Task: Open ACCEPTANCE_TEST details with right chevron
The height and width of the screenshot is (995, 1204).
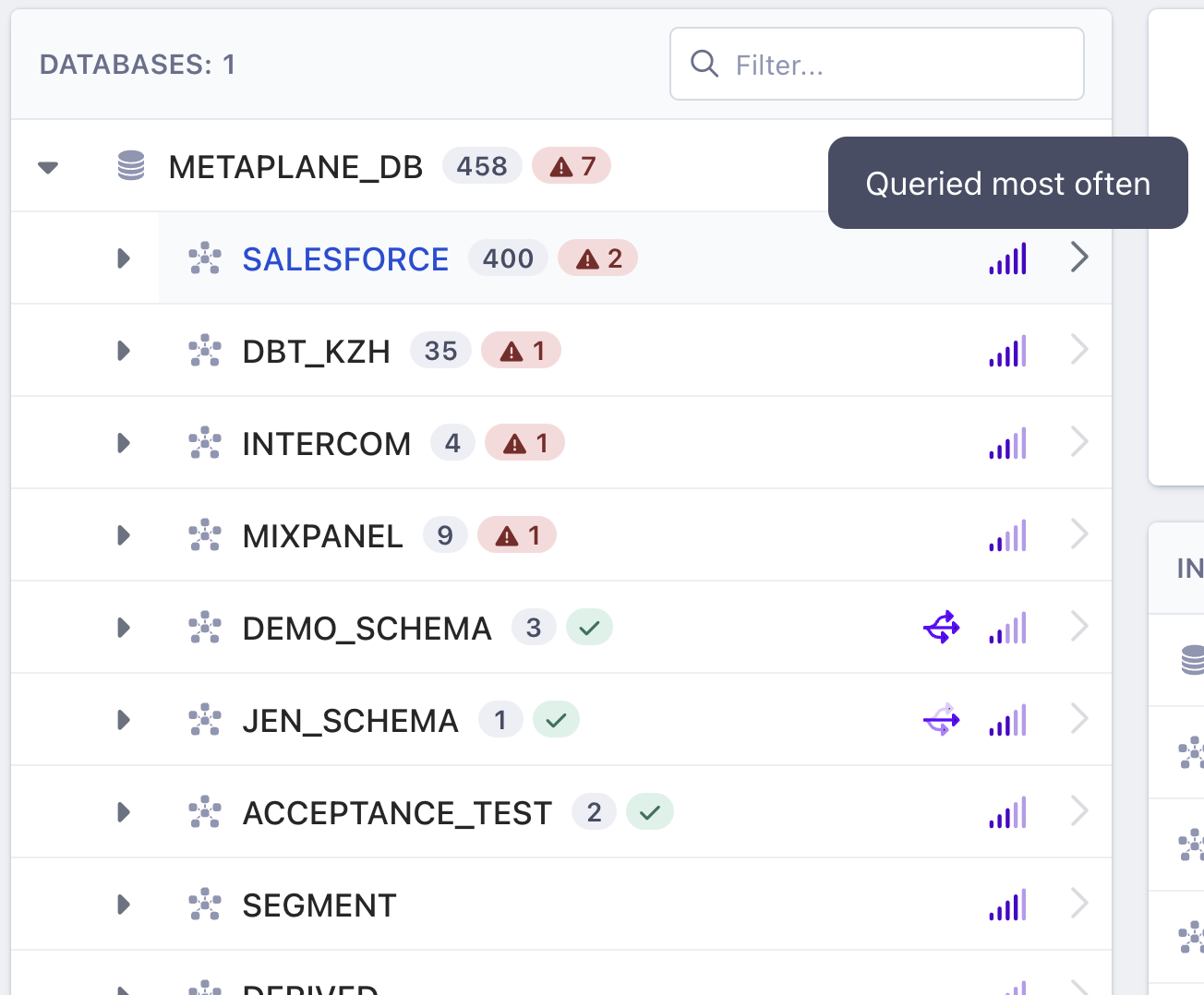Action: tap(1079, 811)
